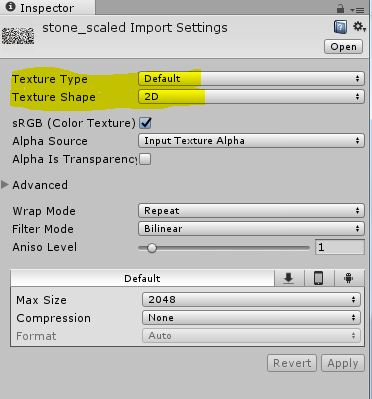The image size is (372, 399).
Task: Select the Android platform override tab
Action: [x=348, y=278]
